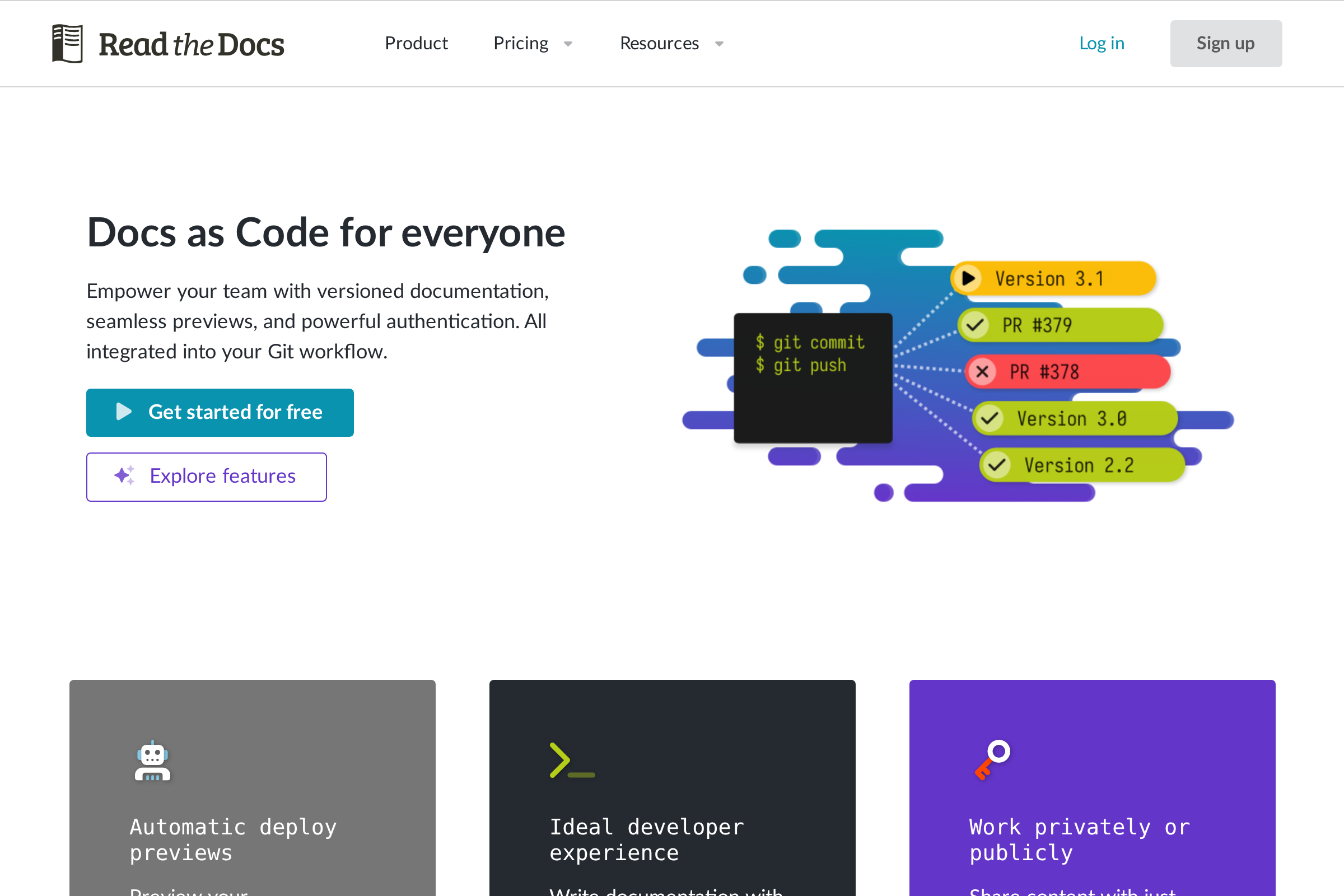This screenshot has height=896, width=1344.
Task: Select Pricing in the navigation bar
Action: [521, 44]
